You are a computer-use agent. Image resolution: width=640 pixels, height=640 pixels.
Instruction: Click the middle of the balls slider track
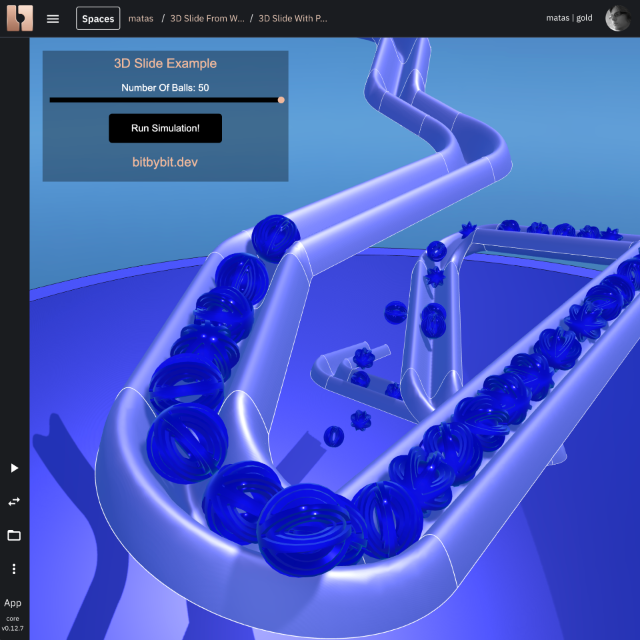(x=165, y=100)
